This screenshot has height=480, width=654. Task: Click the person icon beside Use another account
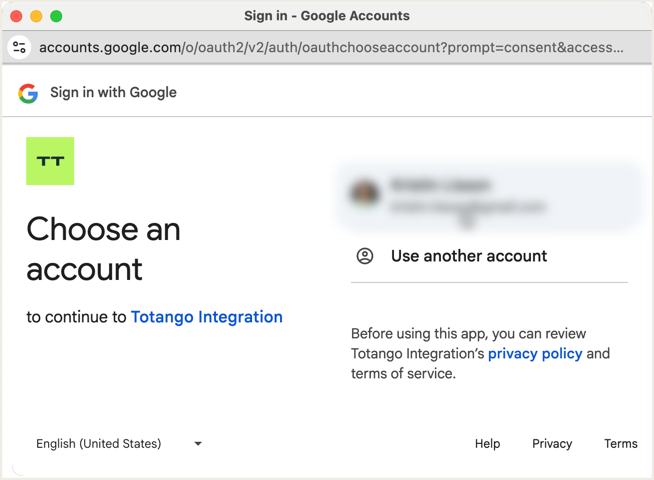tap(365, 256)
